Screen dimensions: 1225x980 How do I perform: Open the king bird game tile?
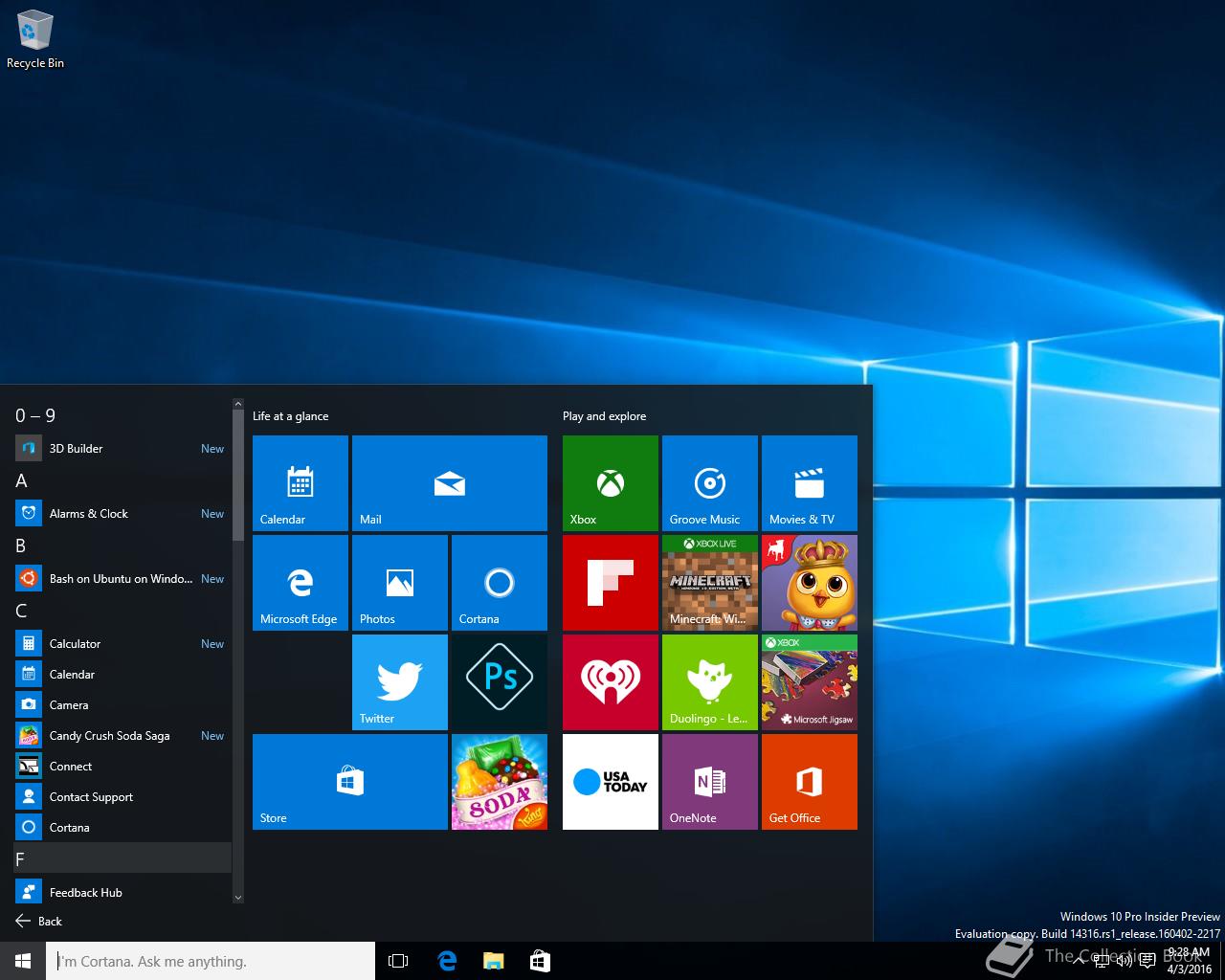click(x=810, y=583)
